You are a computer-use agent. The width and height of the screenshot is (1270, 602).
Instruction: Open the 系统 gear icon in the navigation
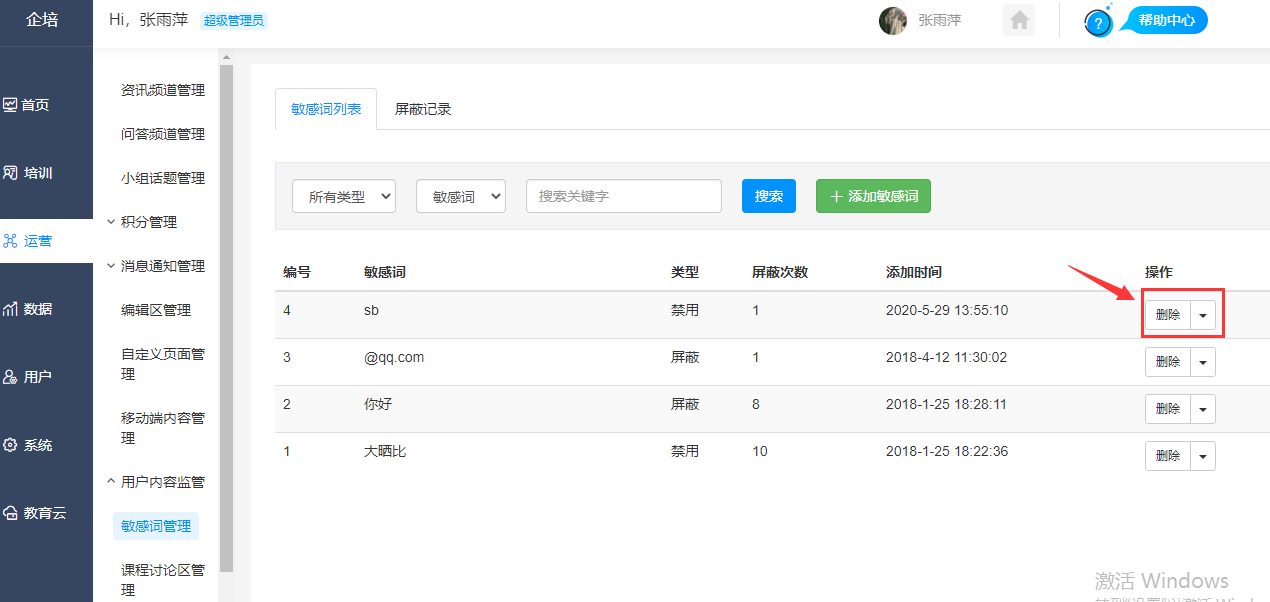[x=10, y=444]
